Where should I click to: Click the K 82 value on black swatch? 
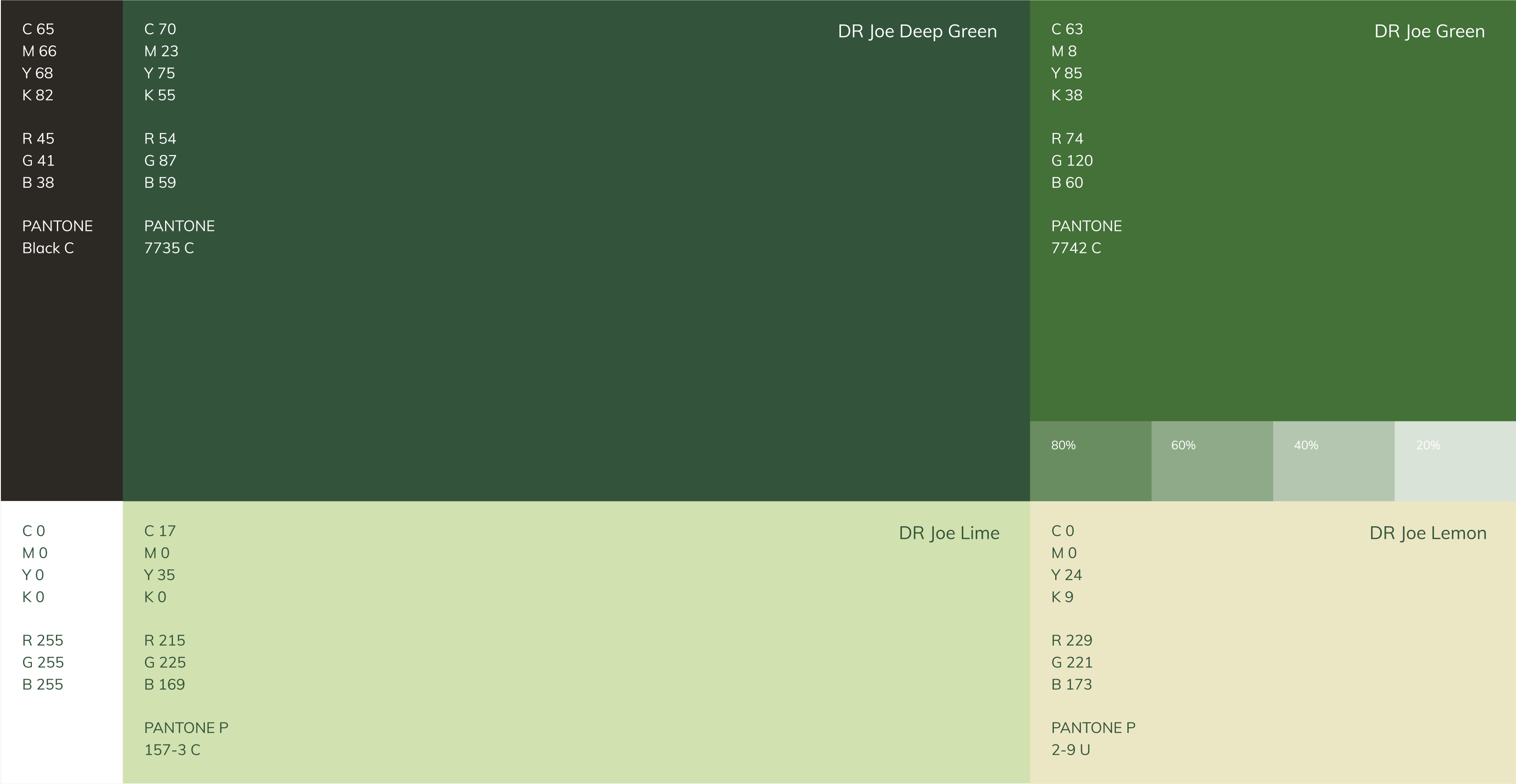38,95
